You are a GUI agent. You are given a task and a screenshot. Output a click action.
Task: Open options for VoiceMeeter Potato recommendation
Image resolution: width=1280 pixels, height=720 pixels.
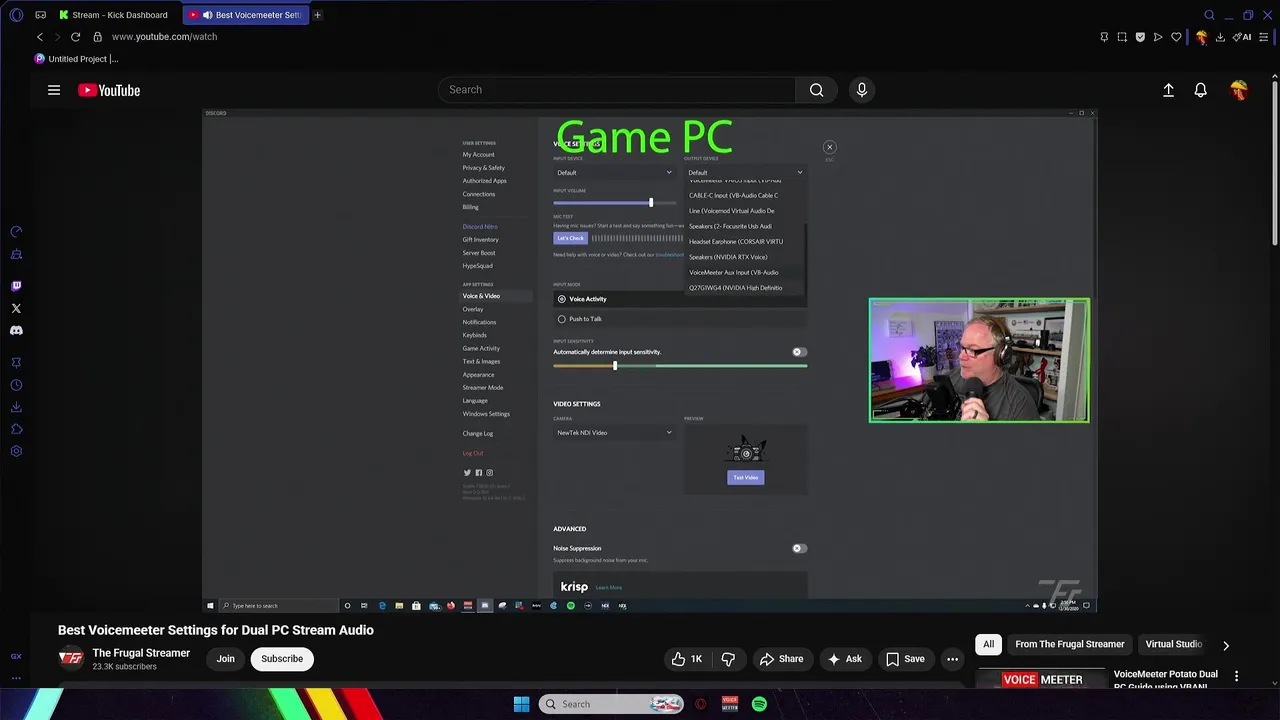coord(1236,677)
